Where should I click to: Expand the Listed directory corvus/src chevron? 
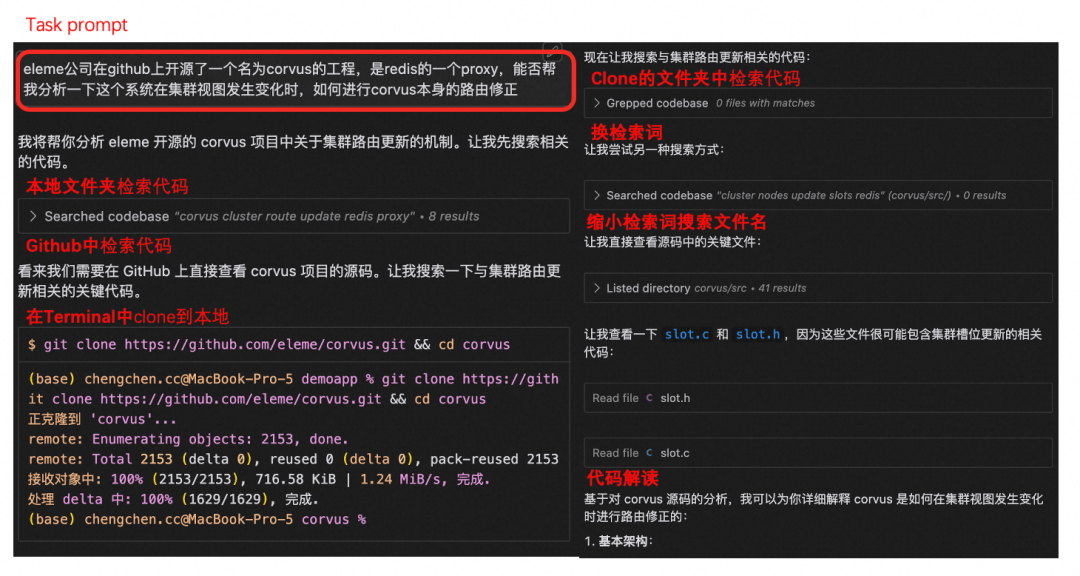tap(596, 289)
